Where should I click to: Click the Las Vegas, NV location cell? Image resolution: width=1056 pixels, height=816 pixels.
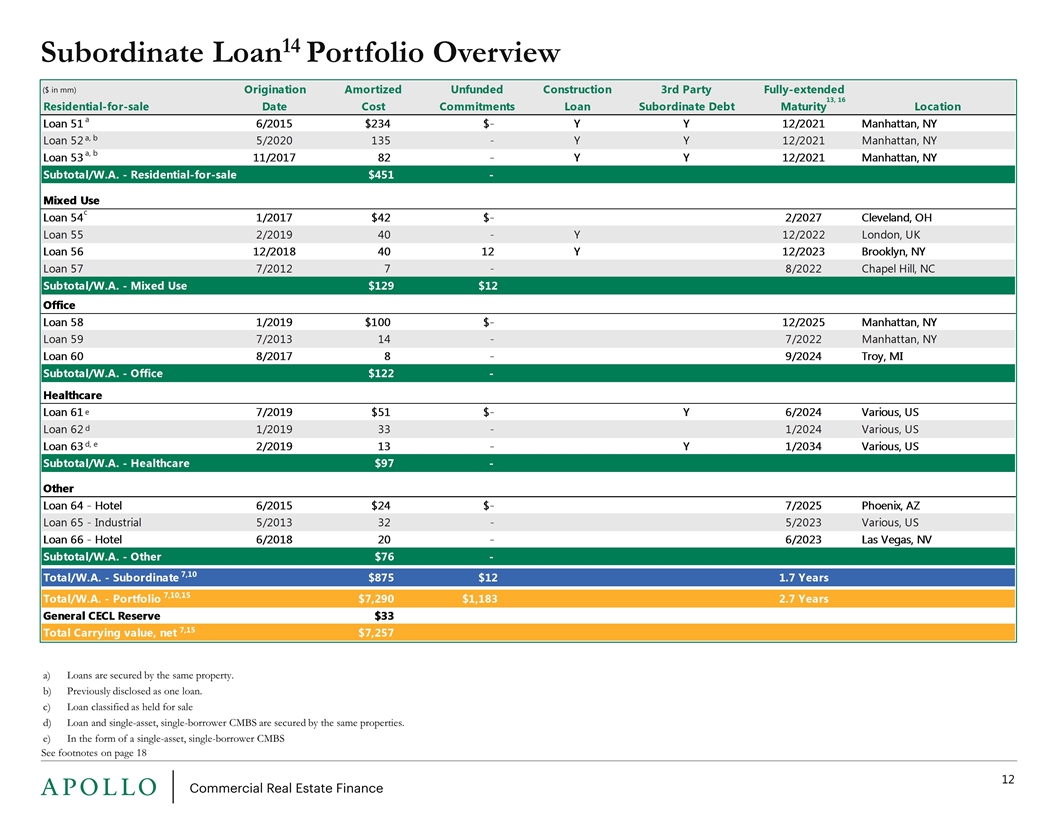[x=896, y=539]
